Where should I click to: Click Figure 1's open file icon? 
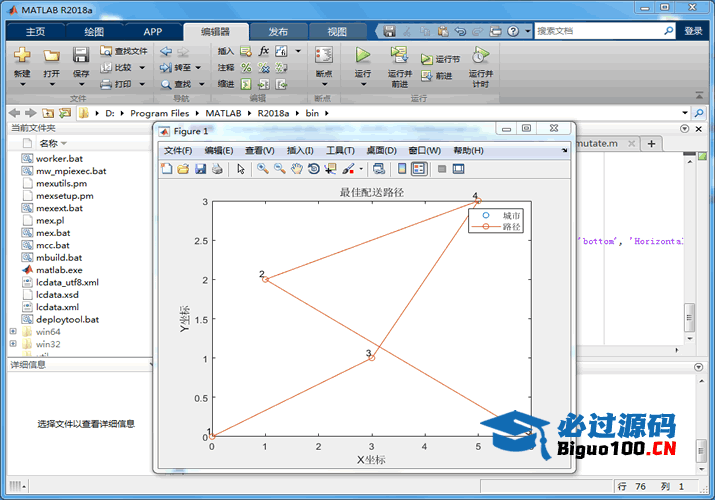coord(183,169)
